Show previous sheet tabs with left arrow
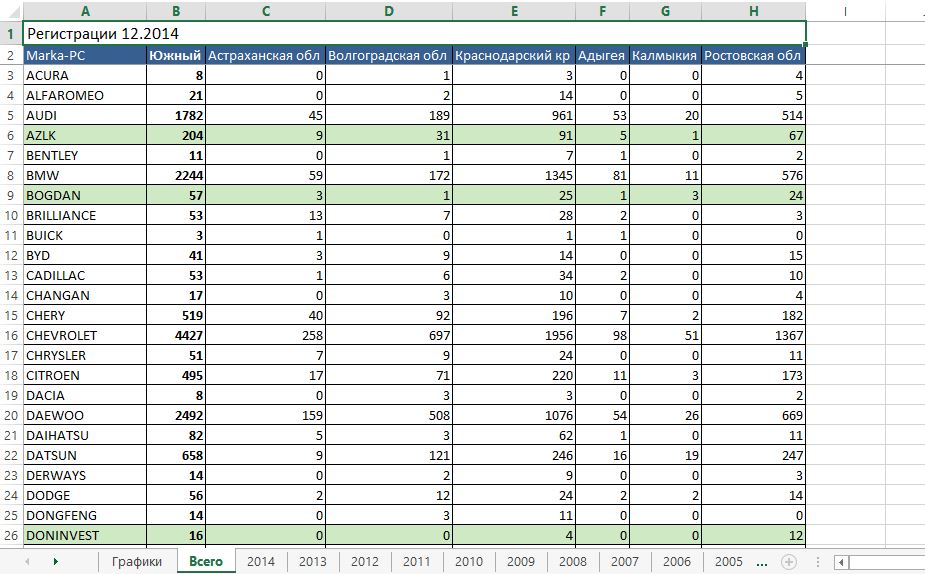925x574 pixels. (x=27, y=562)
